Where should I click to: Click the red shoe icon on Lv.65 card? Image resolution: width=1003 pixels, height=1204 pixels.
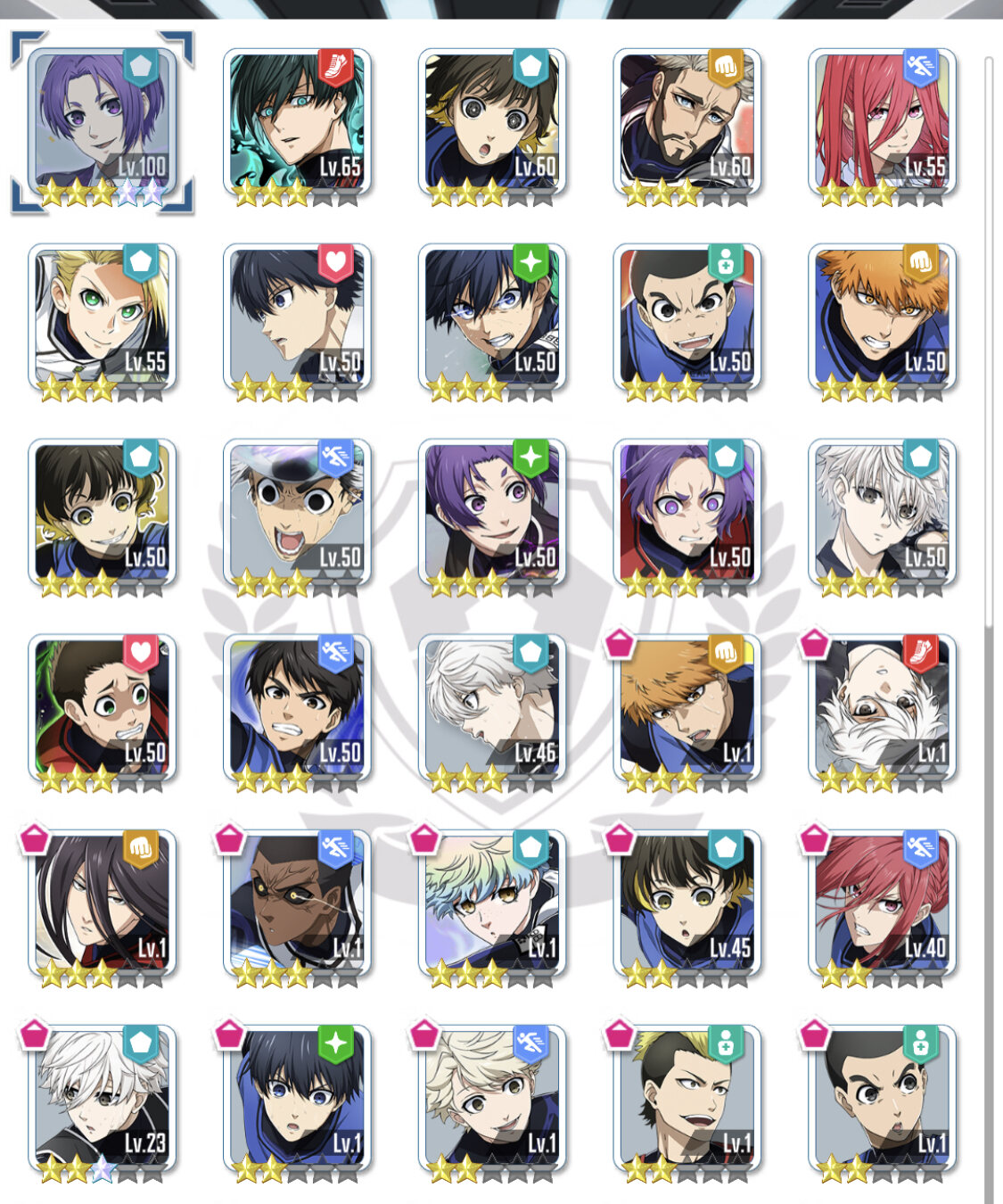pyautogui.click(x=335, y=67)
